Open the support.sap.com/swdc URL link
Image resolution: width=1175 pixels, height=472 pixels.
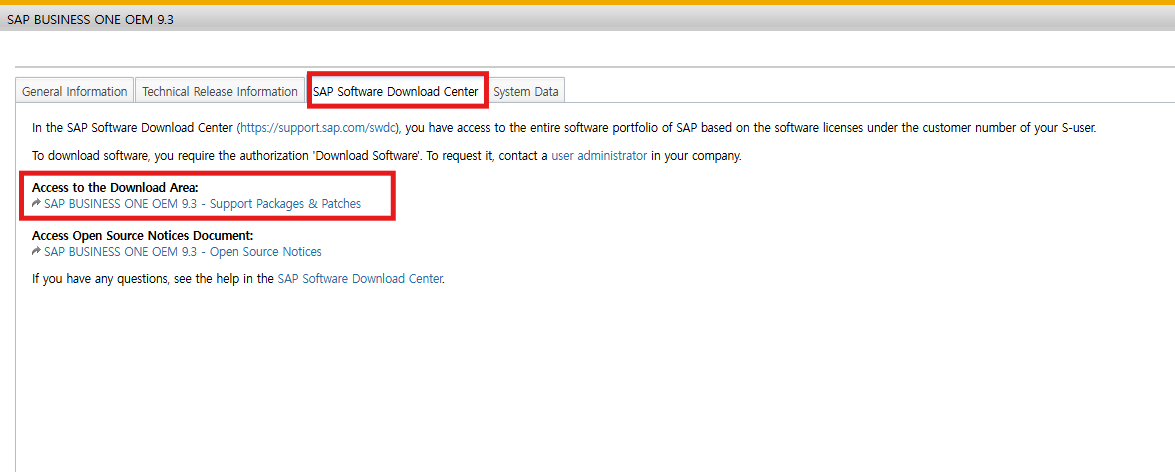coord(318,128)
